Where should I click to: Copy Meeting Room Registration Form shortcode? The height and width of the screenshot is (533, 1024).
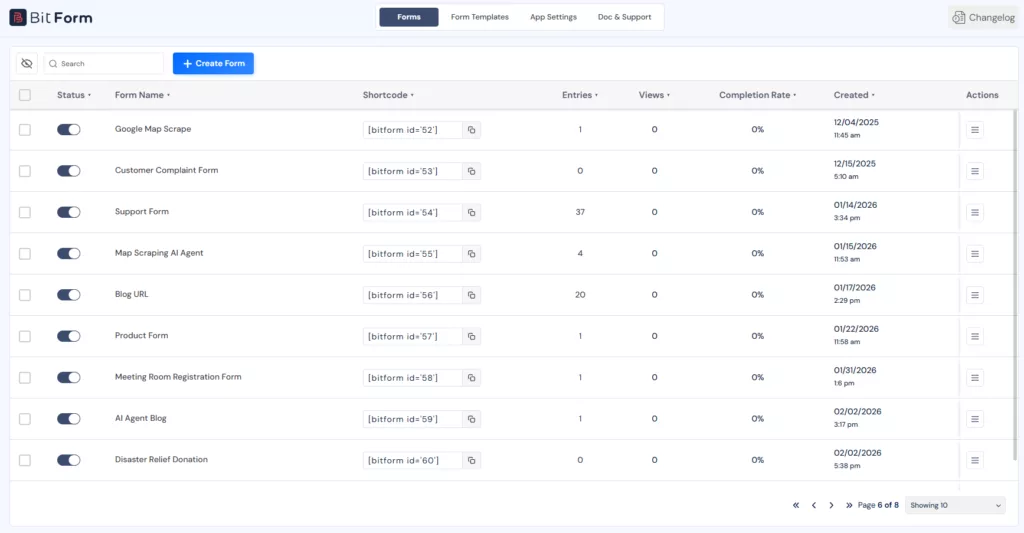(472, 378)
